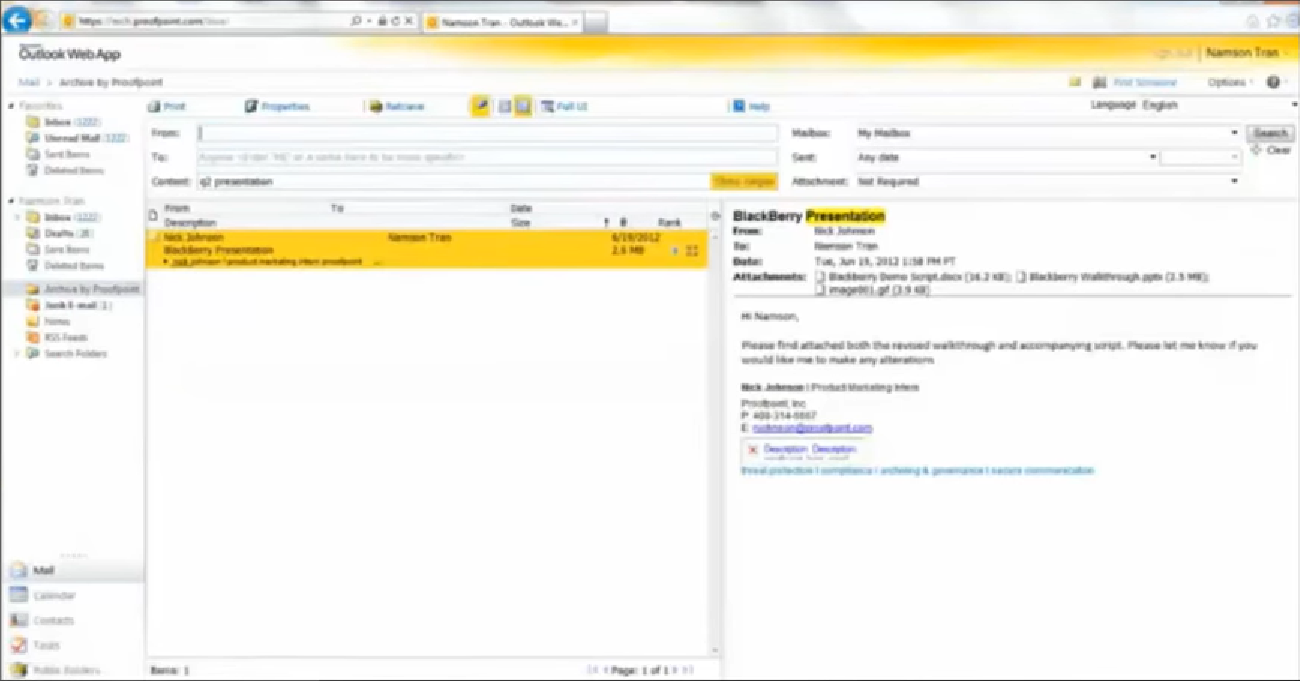Click browser back button
This screenshot has width=1300, height=681.
[x=17, y=21]
